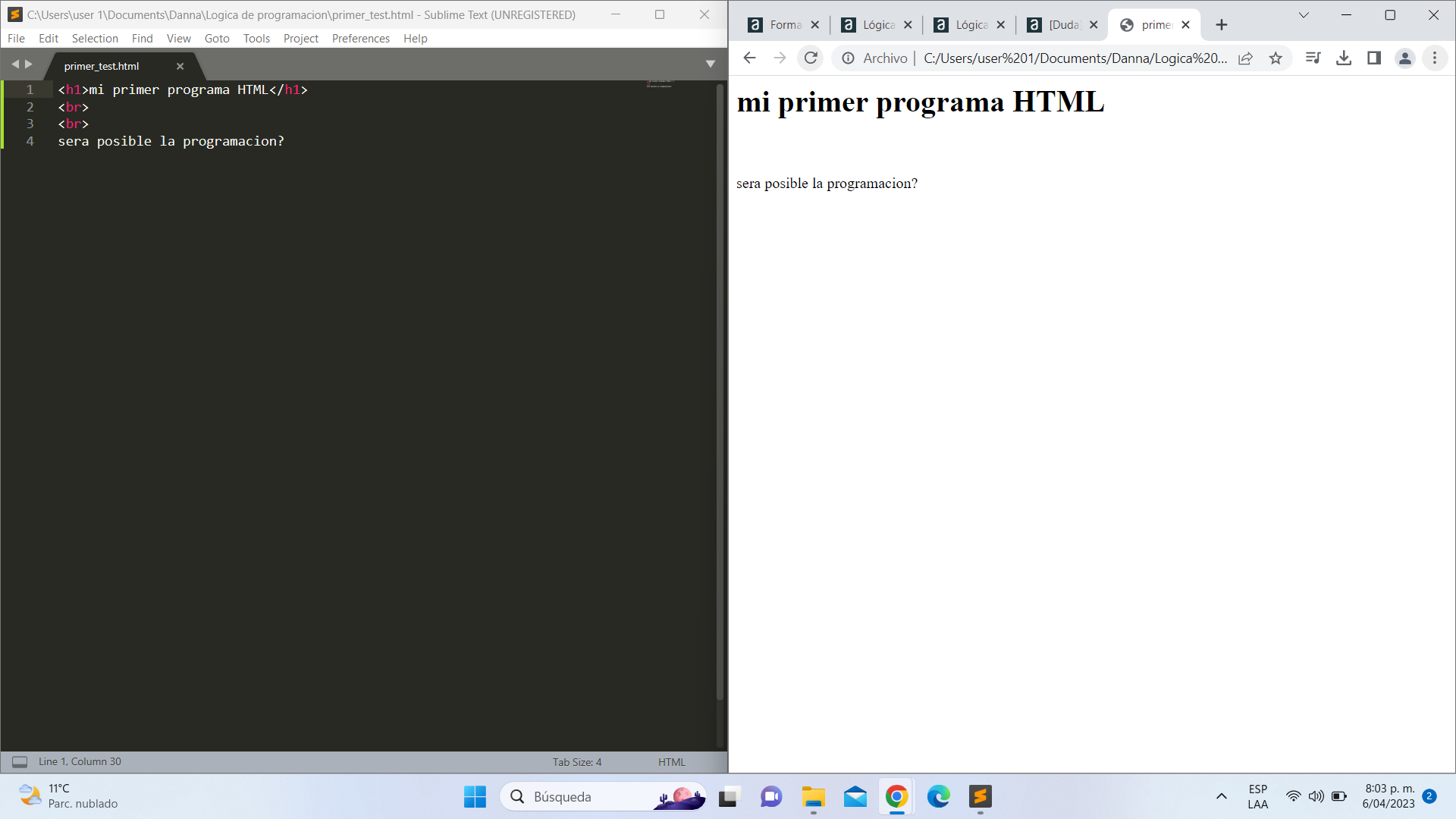
Task: Open the media control icon in Chrome
Action: coord(1313,58)
